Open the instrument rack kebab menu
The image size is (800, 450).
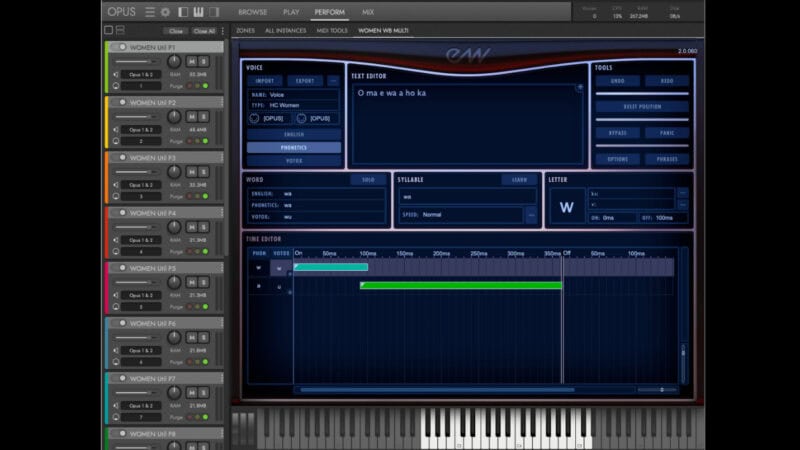point(223,31)
